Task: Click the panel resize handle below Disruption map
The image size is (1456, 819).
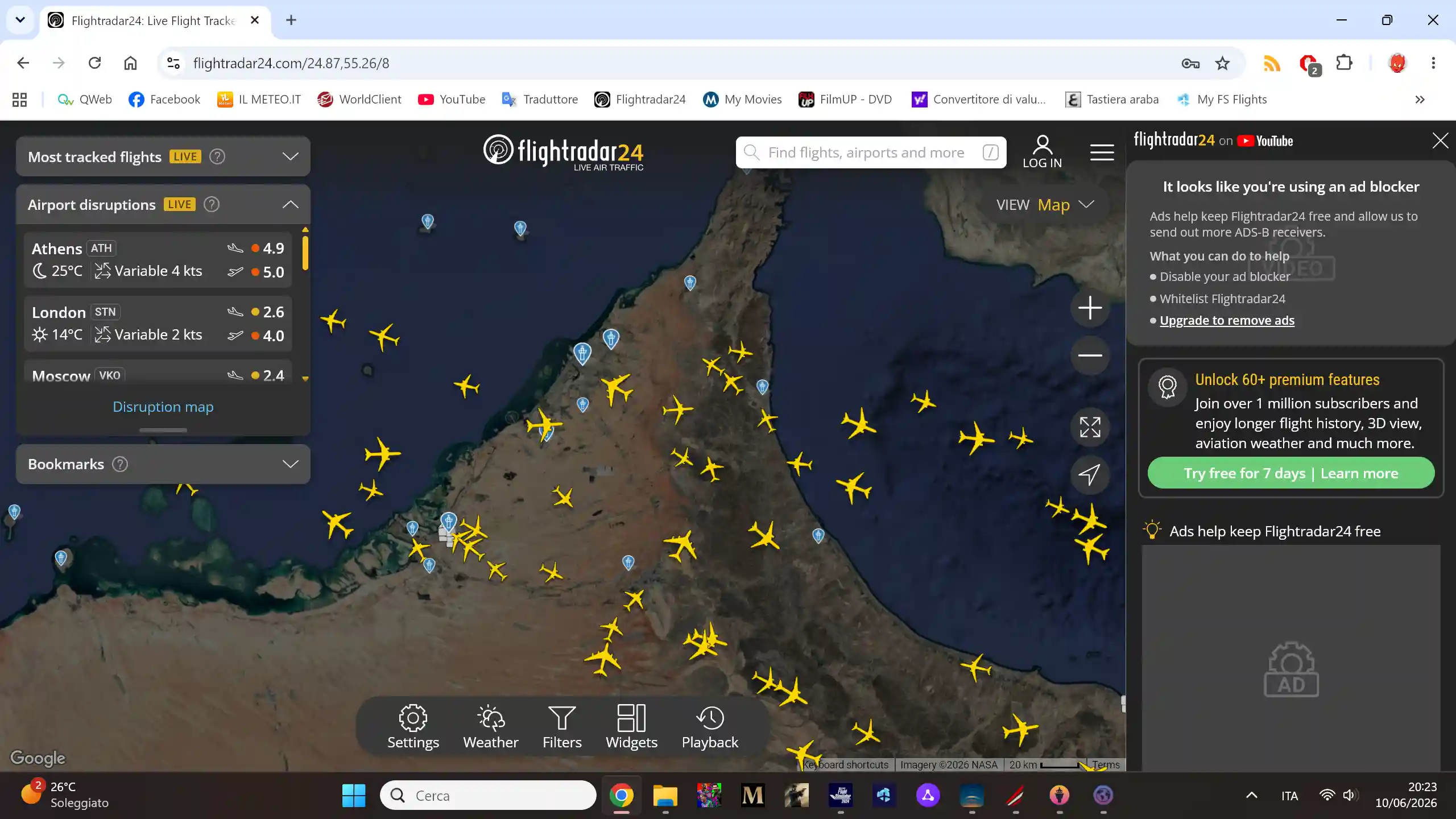Action: pyautogui.click(x=163, y=430)
